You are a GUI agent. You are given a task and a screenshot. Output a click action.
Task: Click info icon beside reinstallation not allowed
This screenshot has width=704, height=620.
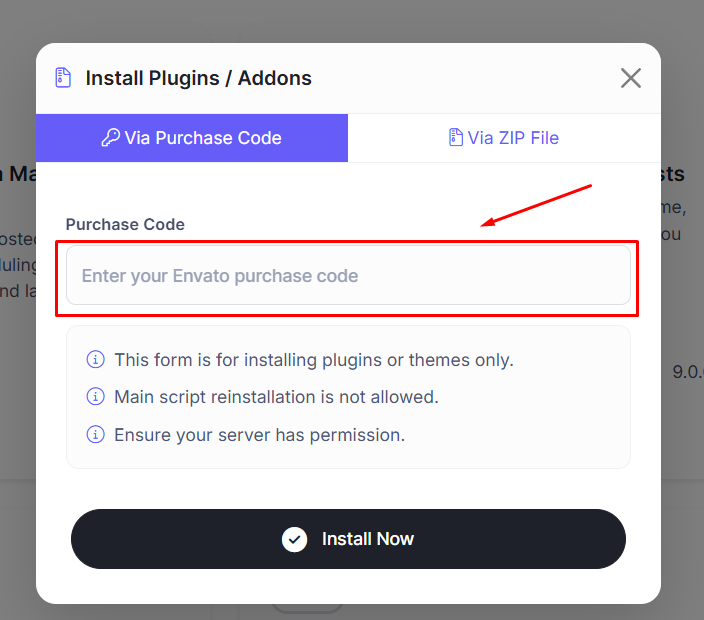(96, 397)
